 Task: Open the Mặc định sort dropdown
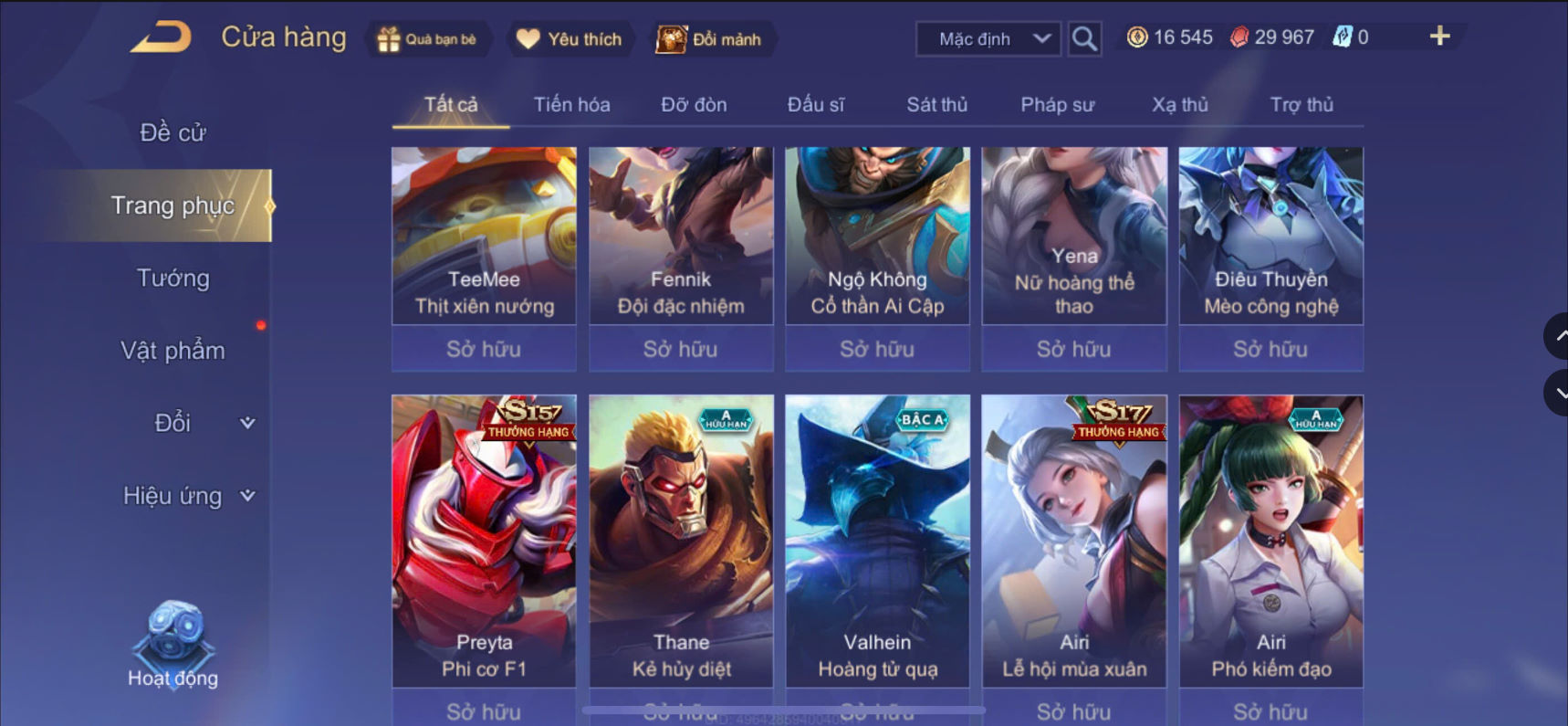point(988,38)
